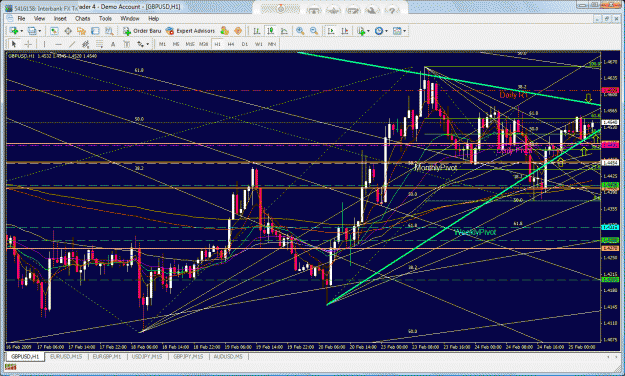
Task: Open the Navigator panel icon
Action: (x=82, y=31)
